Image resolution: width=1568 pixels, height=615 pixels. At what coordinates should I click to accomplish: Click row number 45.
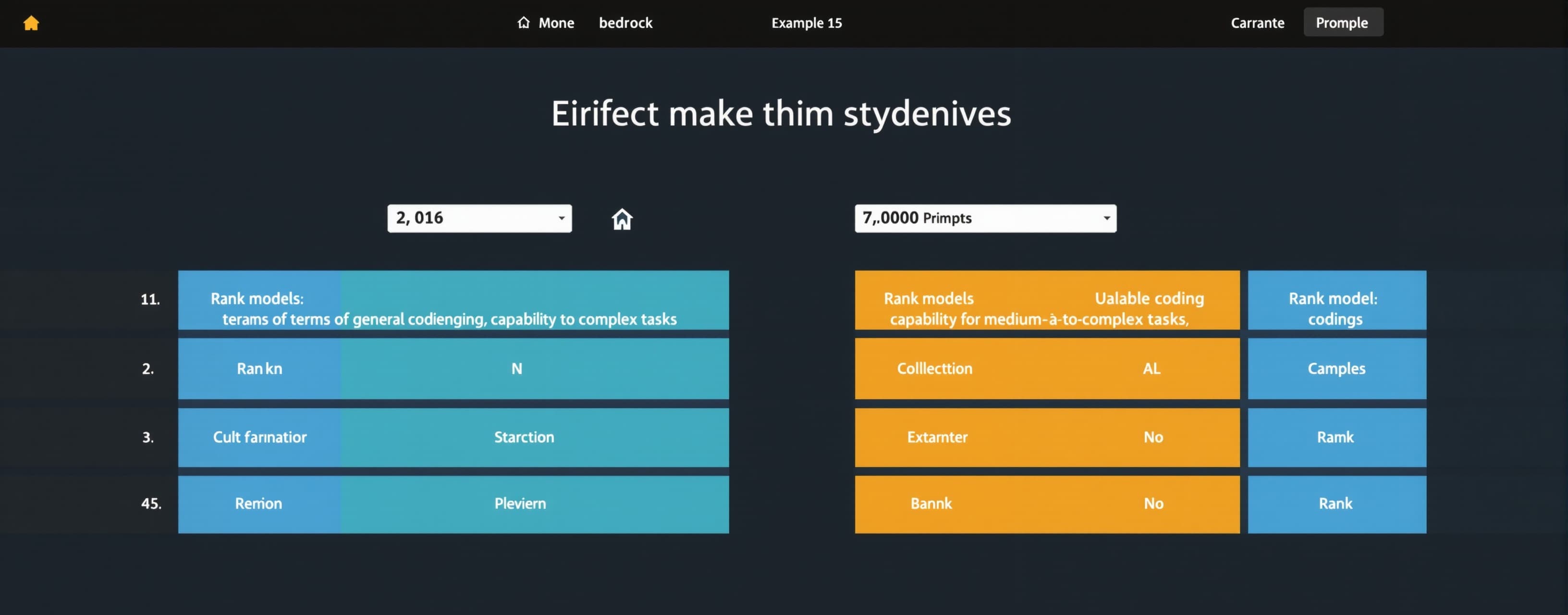[x=151, y=504]
